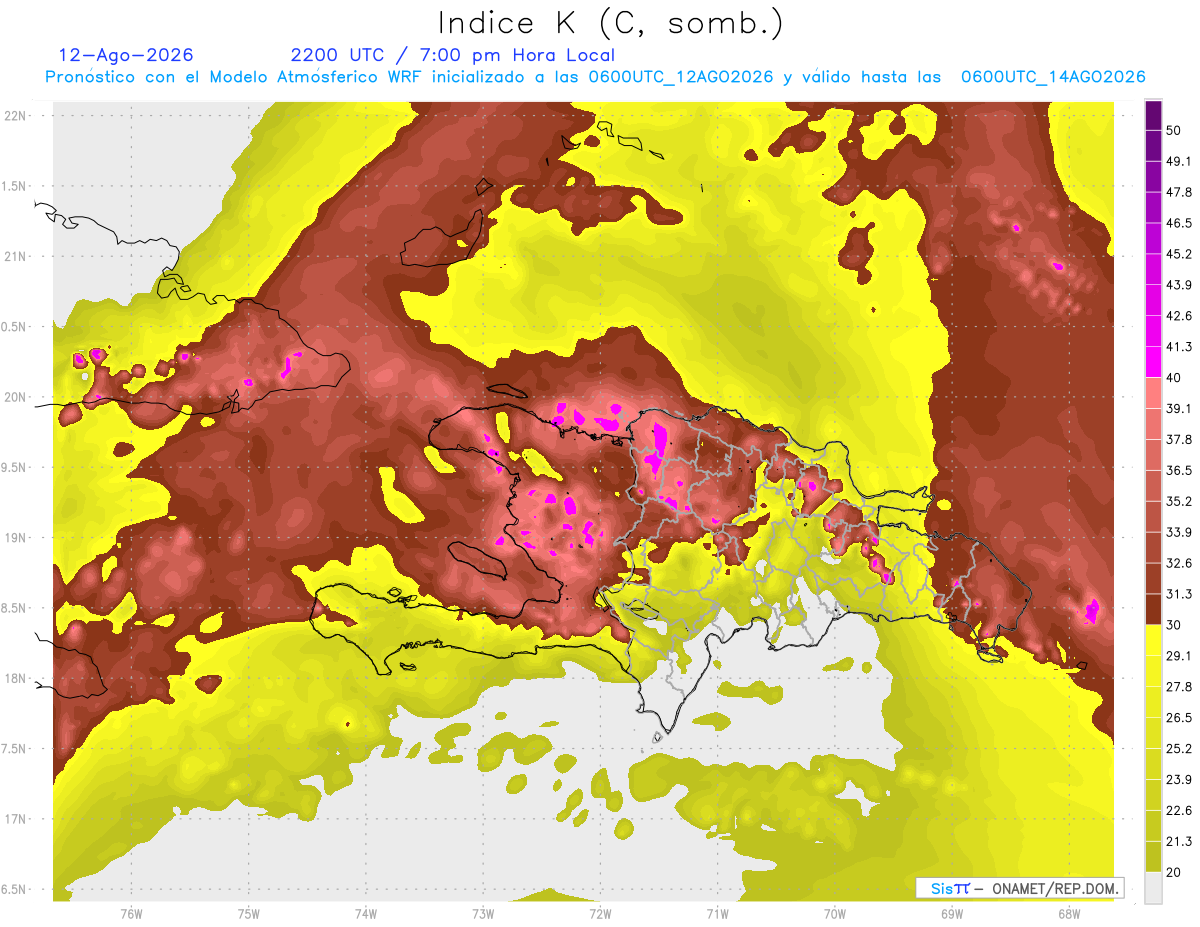Click the colorbar label "33.9"
Viewport: 1200px width, 927px height.
point(1179,532)
